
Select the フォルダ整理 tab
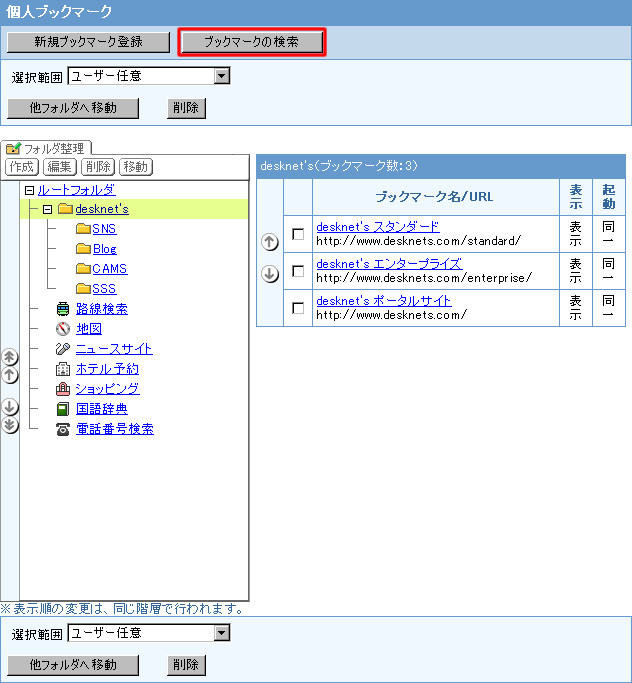point(47,148)
